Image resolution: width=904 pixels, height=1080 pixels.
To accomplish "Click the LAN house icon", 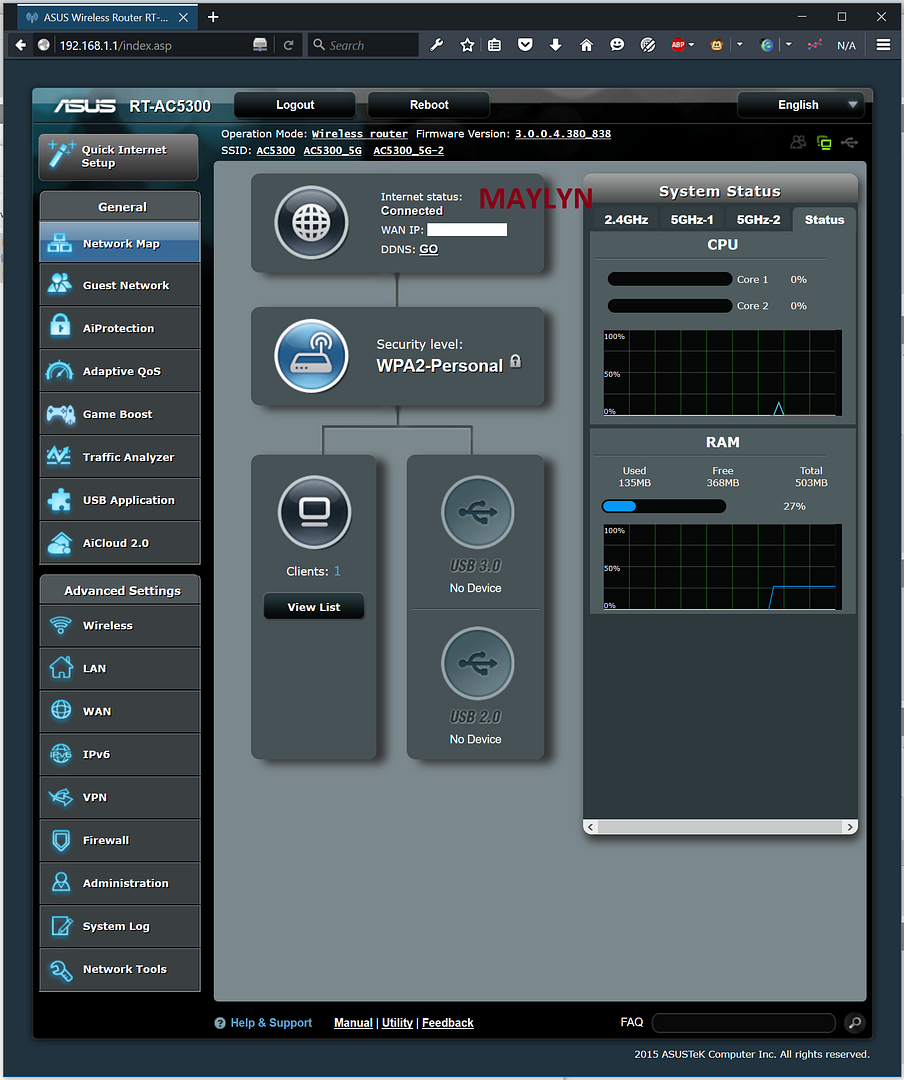I will coord(61,668).
